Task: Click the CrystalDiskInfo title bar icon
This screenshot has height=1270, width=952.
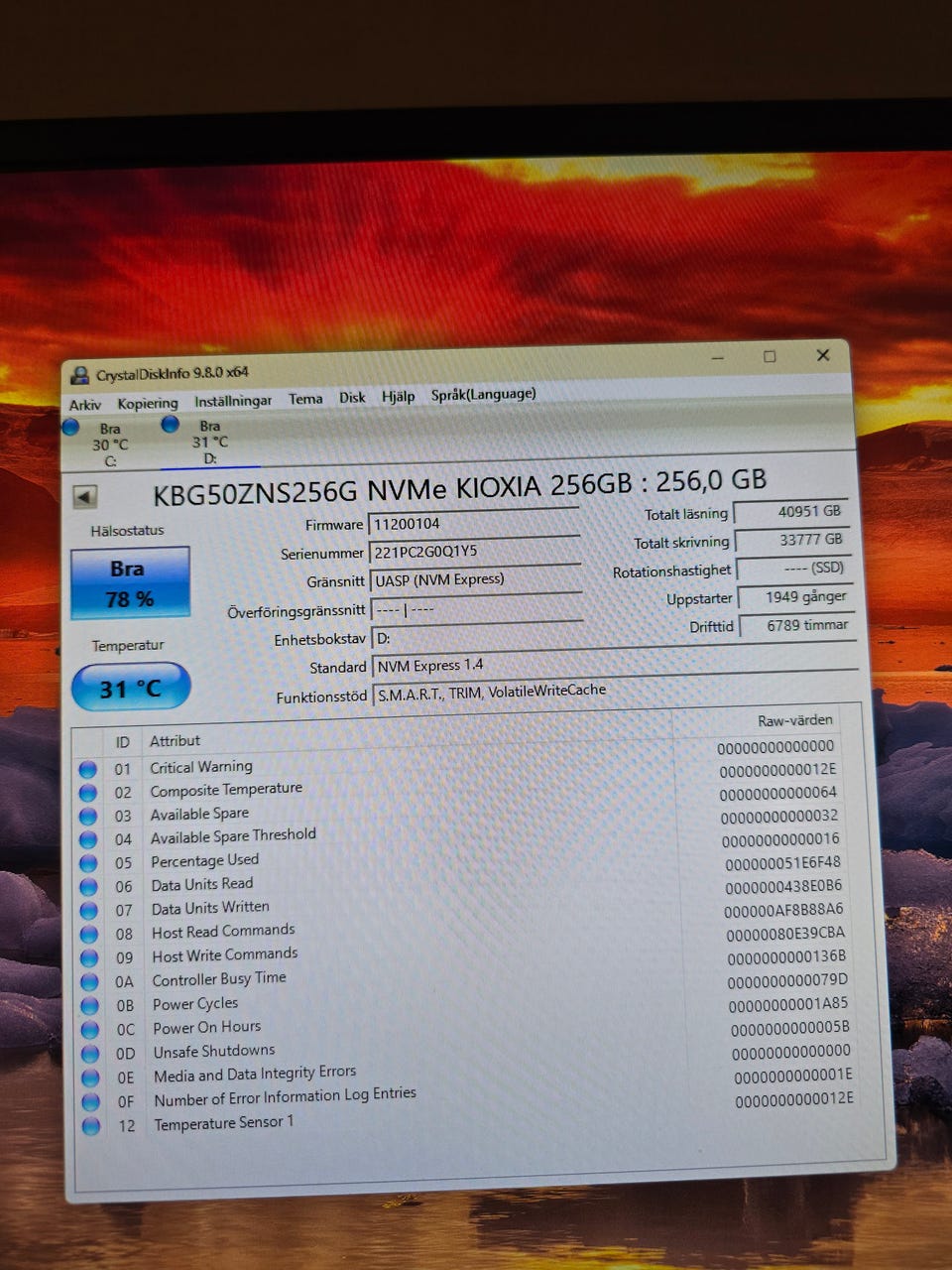Action: [x=80, y=375]
